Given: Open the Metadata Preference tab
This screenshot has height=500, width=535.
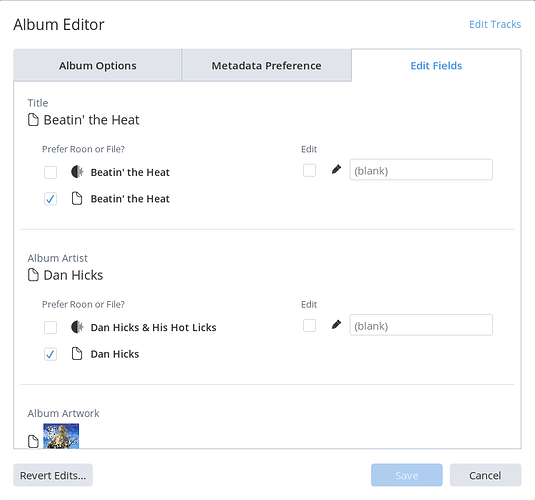Looking at the screenshot, I should pos(266,65).
